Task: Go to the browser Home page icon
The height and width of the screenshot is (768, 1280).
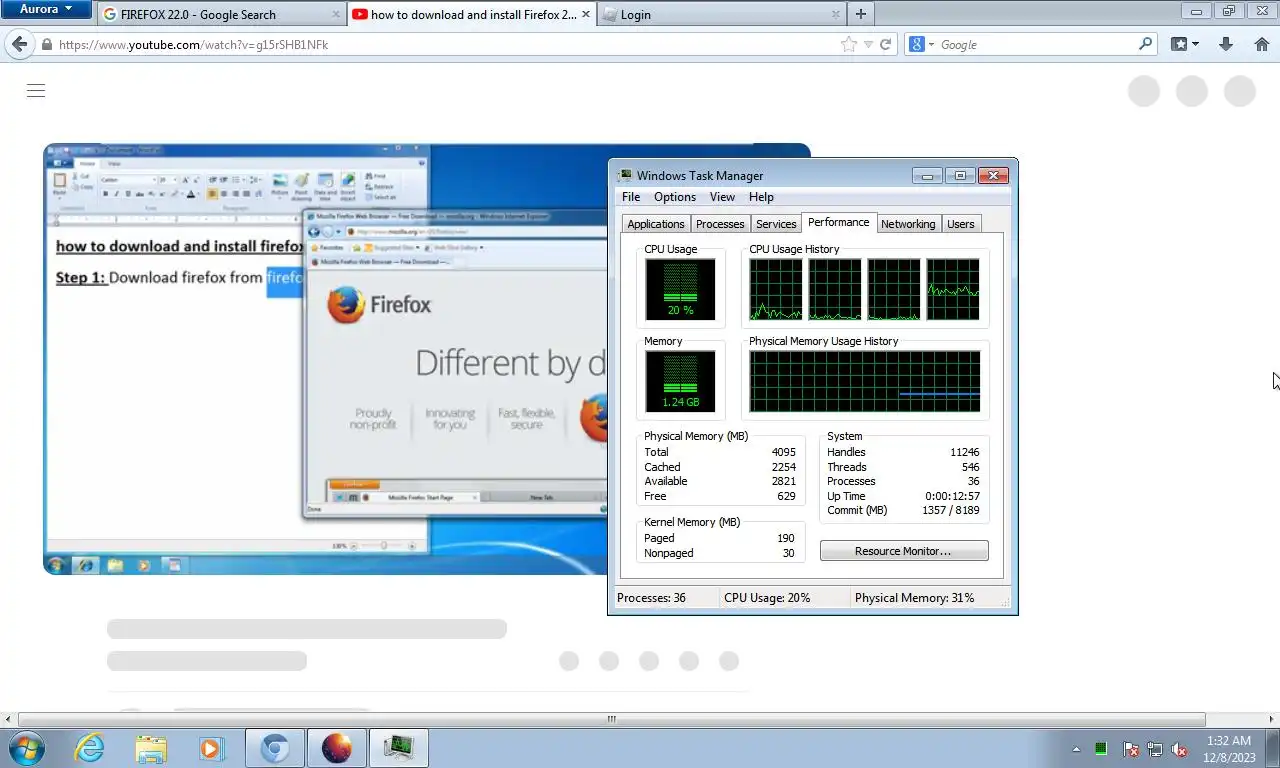Action: [x=1261, y=45]
